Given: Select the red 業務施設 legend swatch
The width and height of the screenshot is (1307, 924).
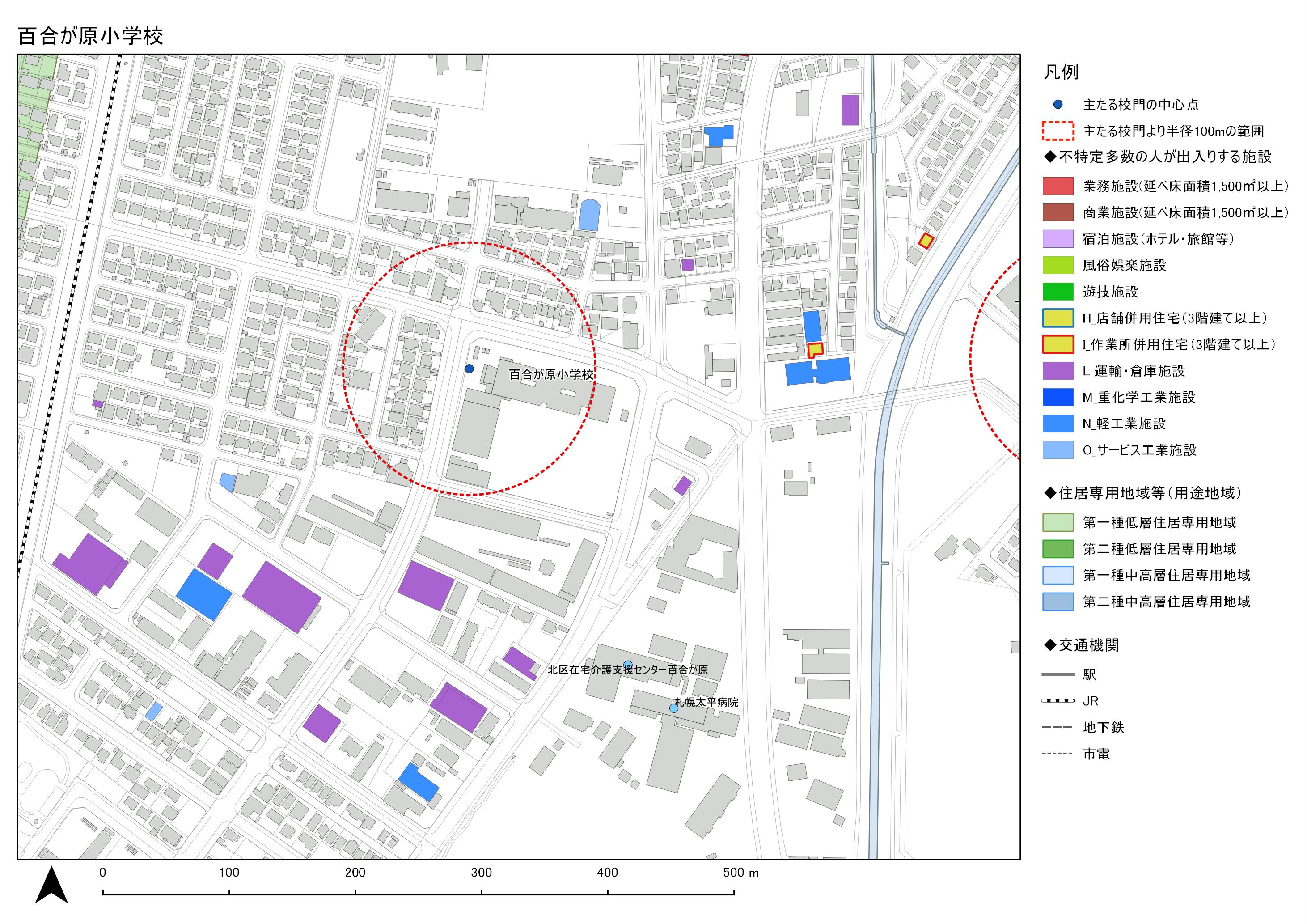Looking at the screenshot, I should tap(1057, 186).
